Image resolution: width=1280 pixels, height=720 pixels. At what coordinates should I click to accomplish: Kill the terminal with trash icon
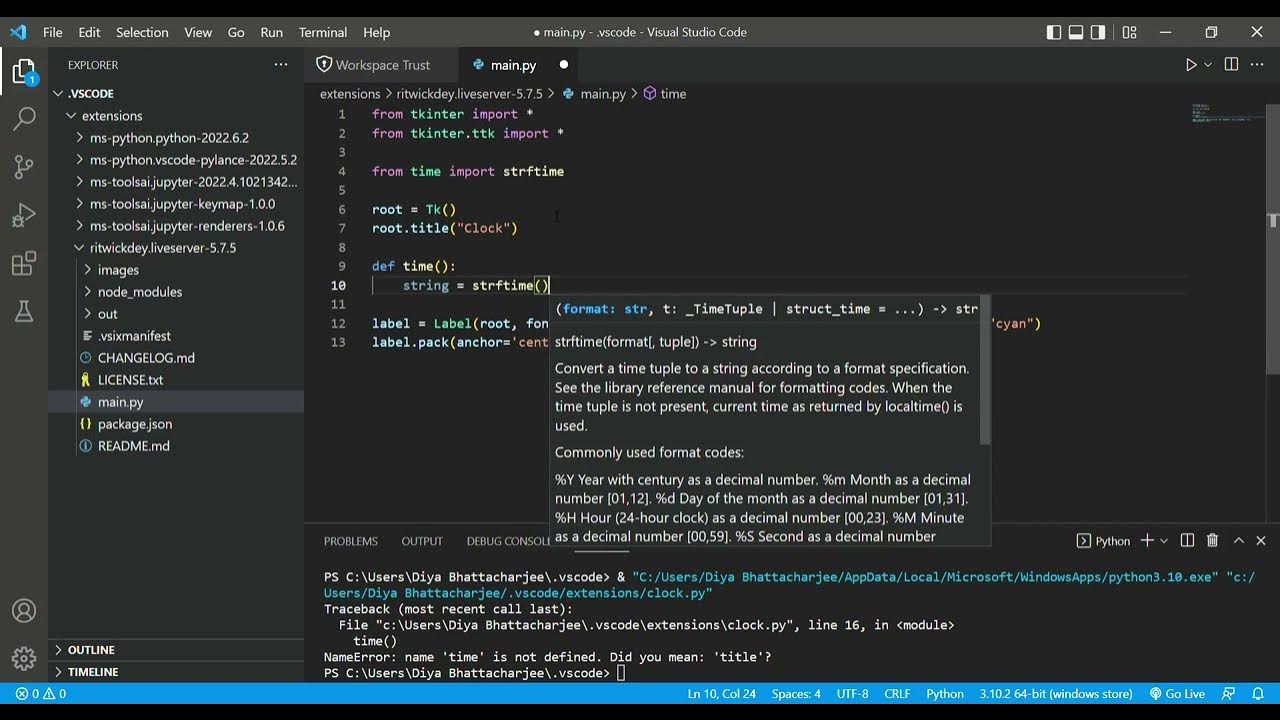(x=1212, y=541)
